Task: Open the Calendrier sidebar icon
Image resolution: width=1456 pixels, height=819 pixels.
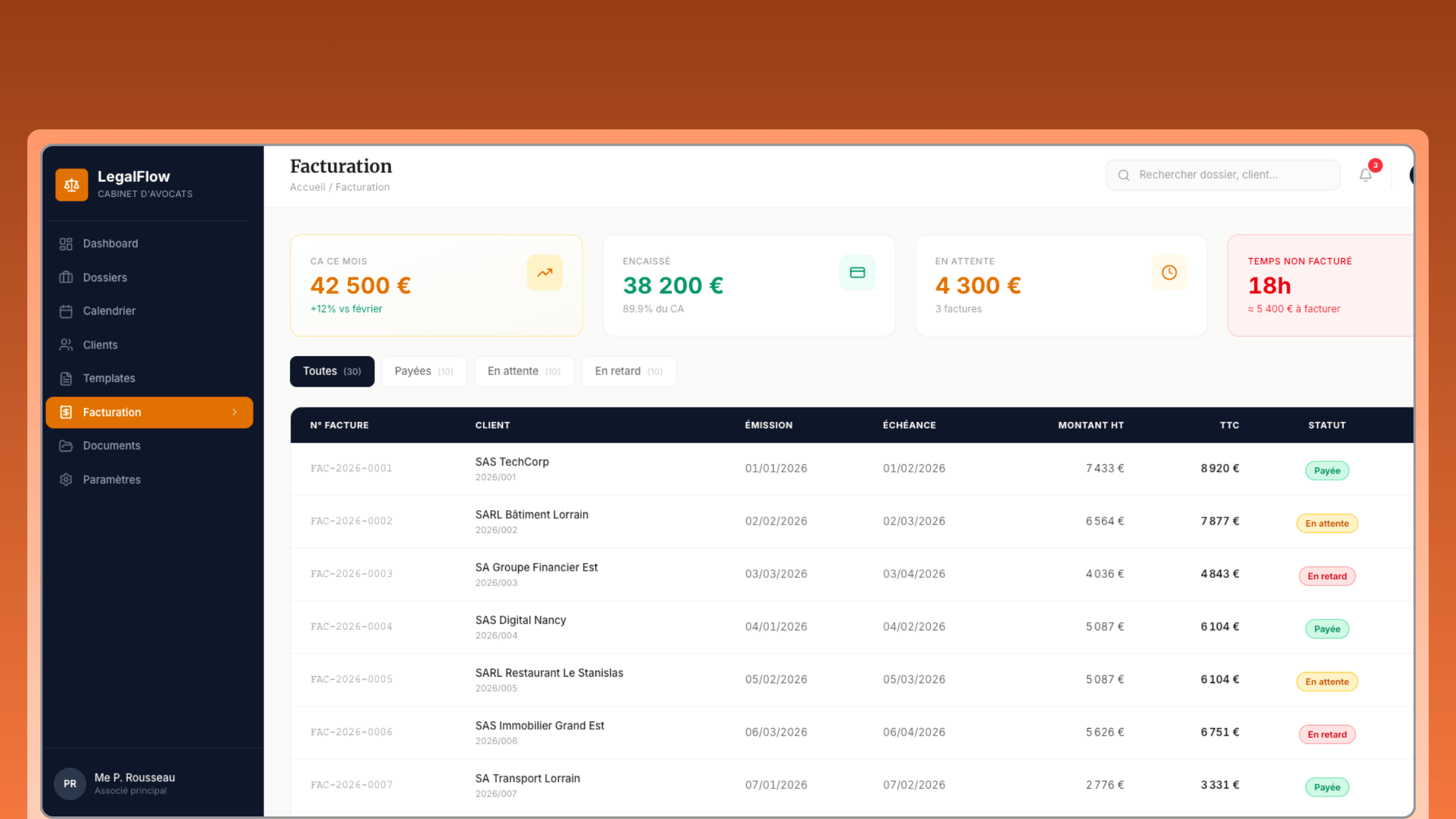Action: coord(66,311)
